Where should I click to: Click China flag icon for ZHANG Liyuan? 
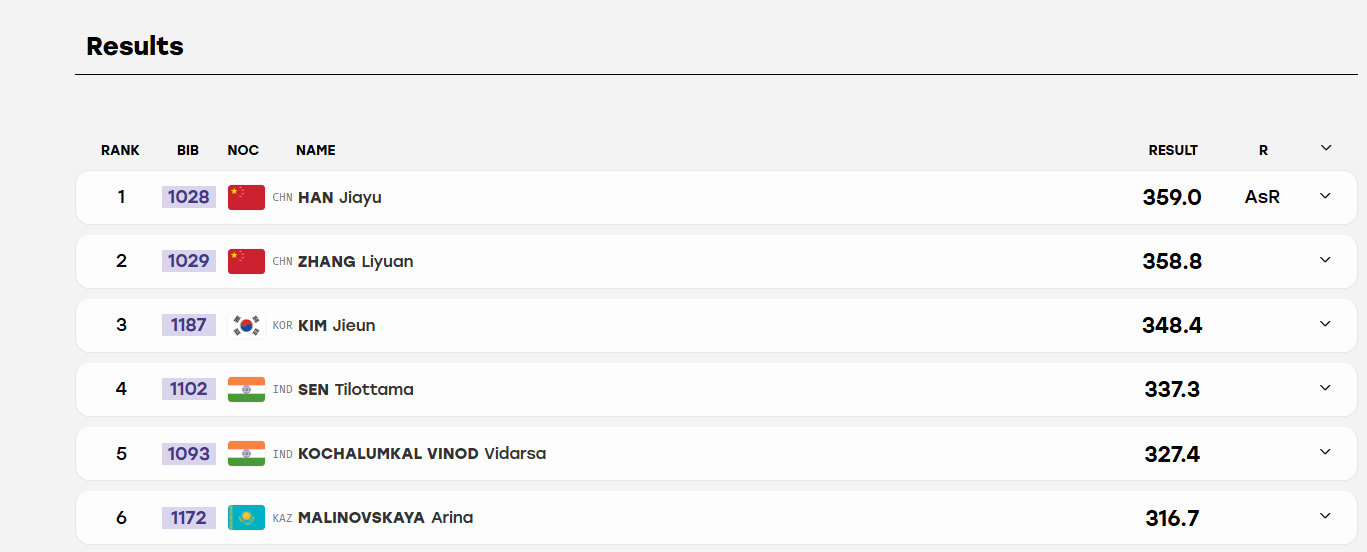pos(246,261)
